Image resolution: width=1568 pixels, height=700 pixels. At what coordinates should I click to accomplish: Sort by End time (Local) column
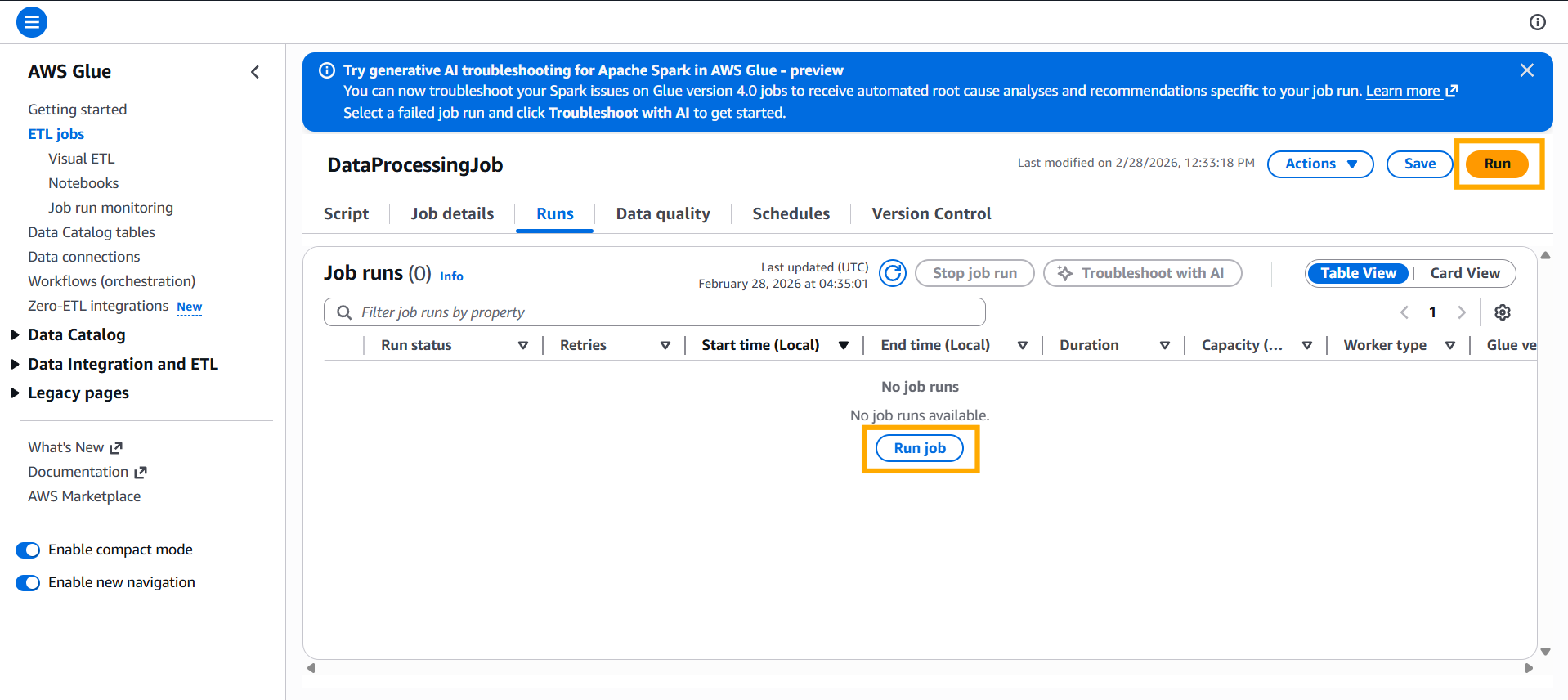[1023, 346]
